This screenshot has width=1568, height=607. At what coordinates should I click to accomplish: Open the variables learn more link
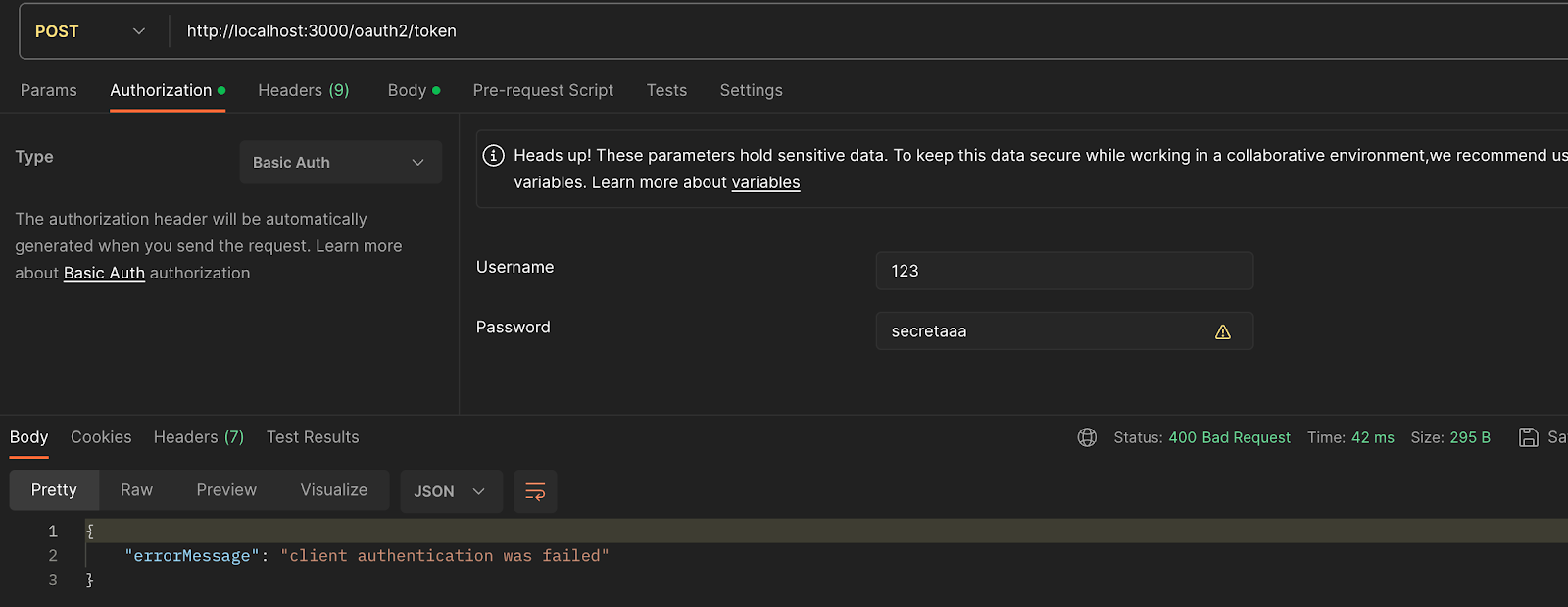(x=765, y=182)
